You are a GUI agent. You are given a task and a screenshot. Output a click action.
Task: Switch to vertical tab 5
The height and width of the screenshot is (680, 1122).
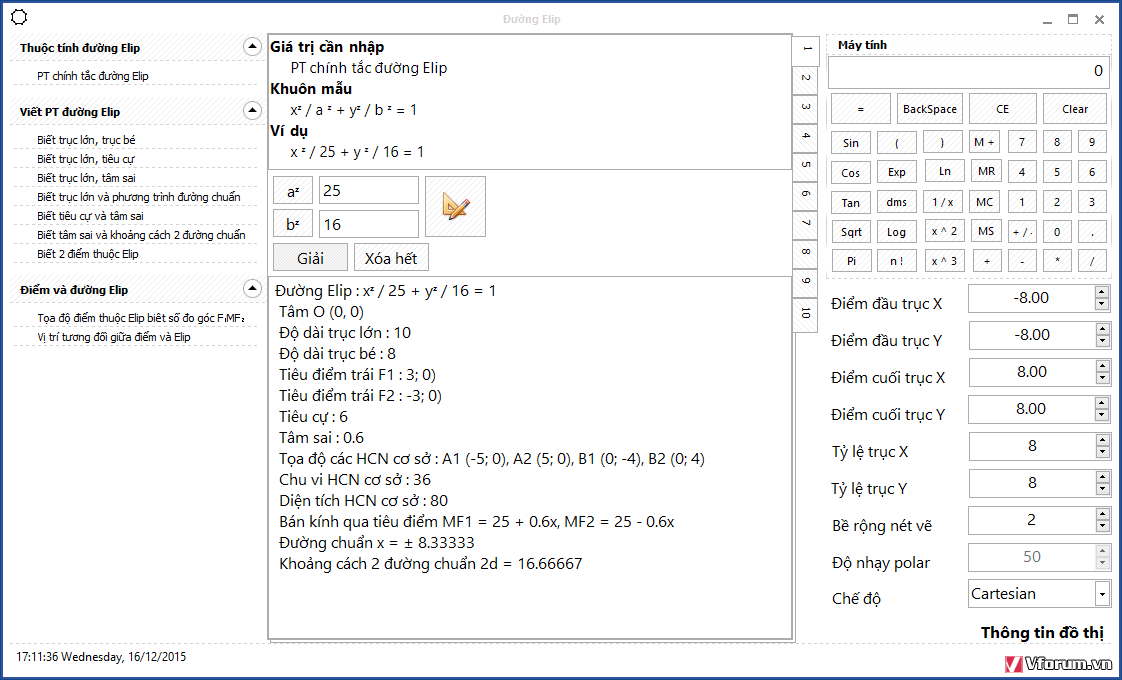(x=806, y=166)
